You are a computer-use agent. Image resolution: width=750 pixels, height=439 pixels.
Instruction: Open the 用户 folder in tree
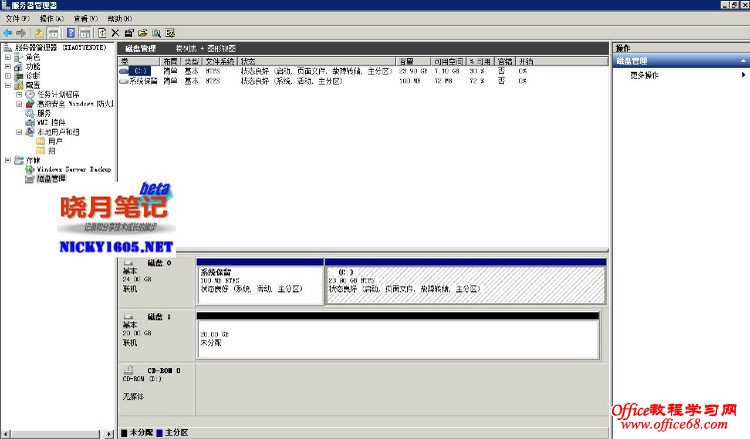click(x=55, y=141)
